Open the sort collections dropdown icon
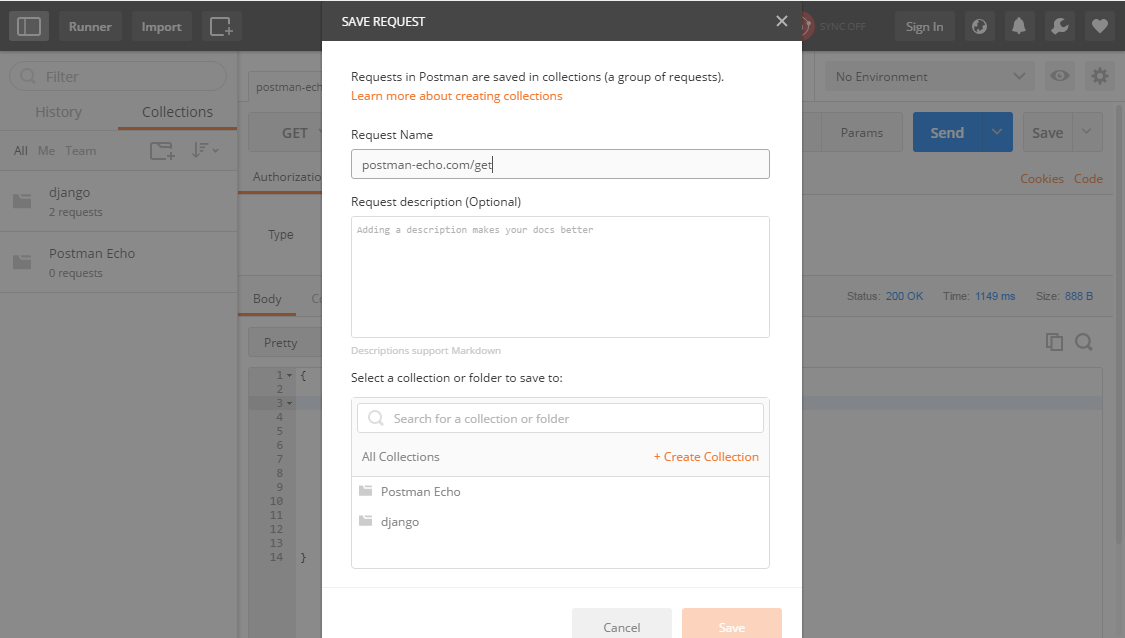 pyautogui.click(x=205, y=151)
